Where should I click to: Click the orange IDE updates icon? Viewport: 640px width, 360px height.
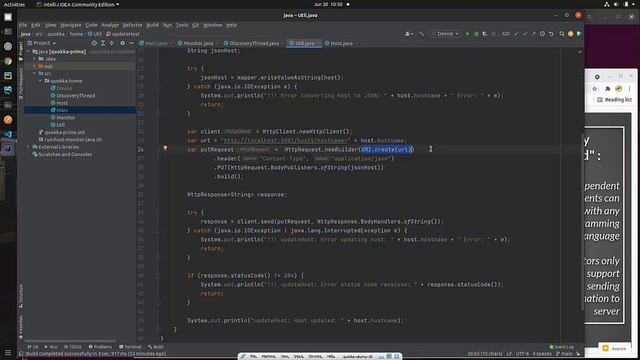(571, 34)
